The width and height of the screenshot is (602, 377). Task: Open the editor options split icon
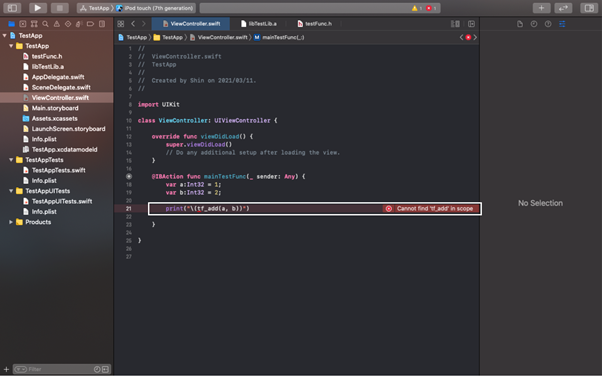[x=455, y=24]
